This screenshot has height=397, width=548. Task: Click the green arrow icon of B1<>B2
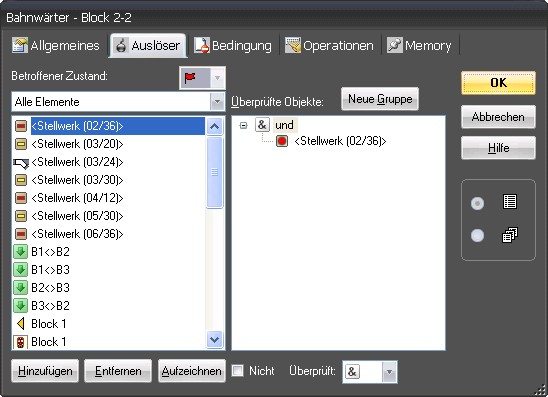(x=21, y=252)
